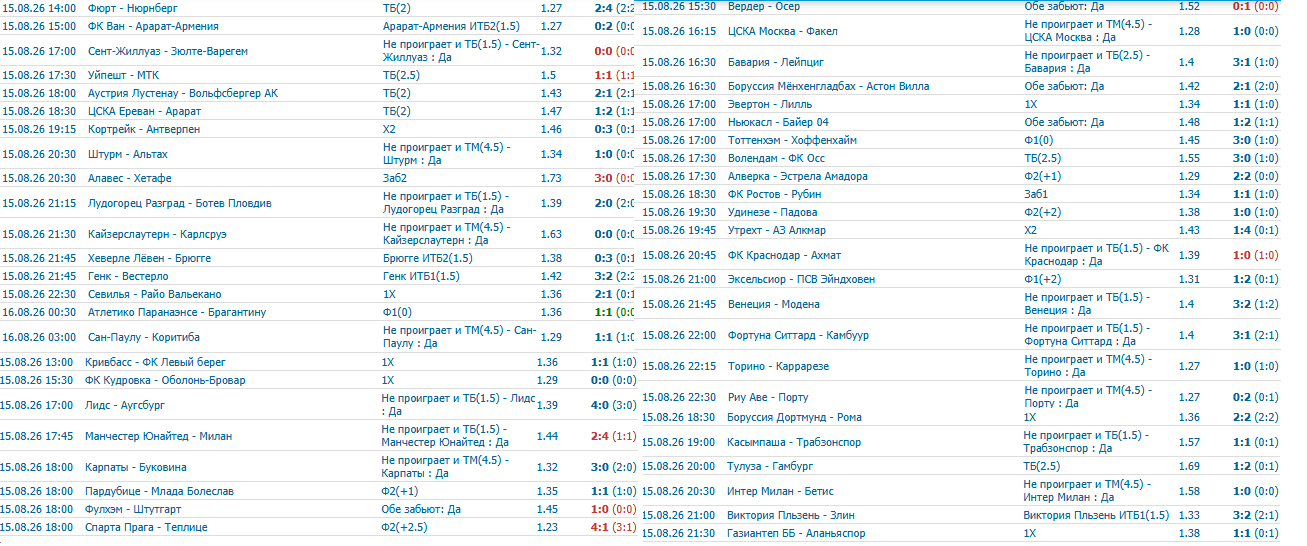Select the Уйпешт - МТК match row

318,75
